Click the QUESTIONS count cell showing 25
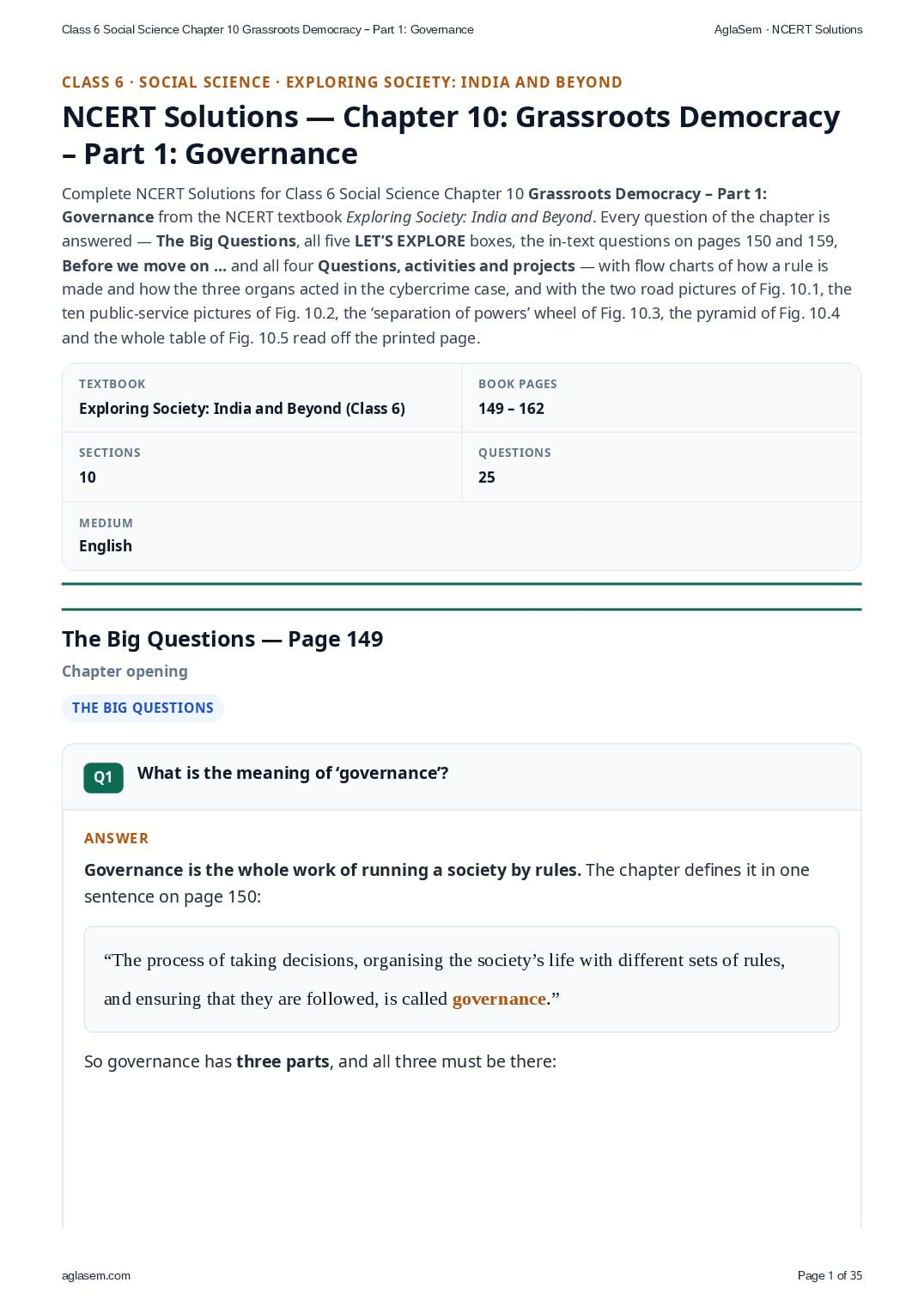 (x=661, y=466)
